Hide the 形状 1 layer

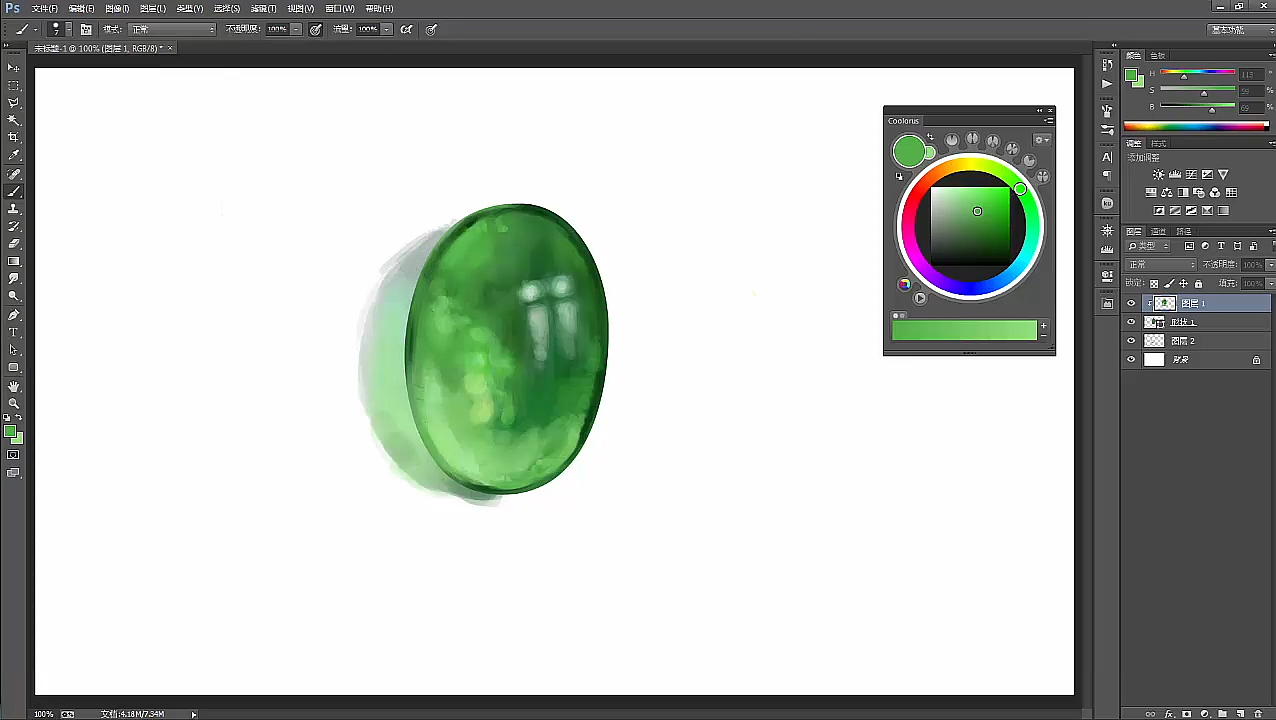click(x=1131, y=322)
